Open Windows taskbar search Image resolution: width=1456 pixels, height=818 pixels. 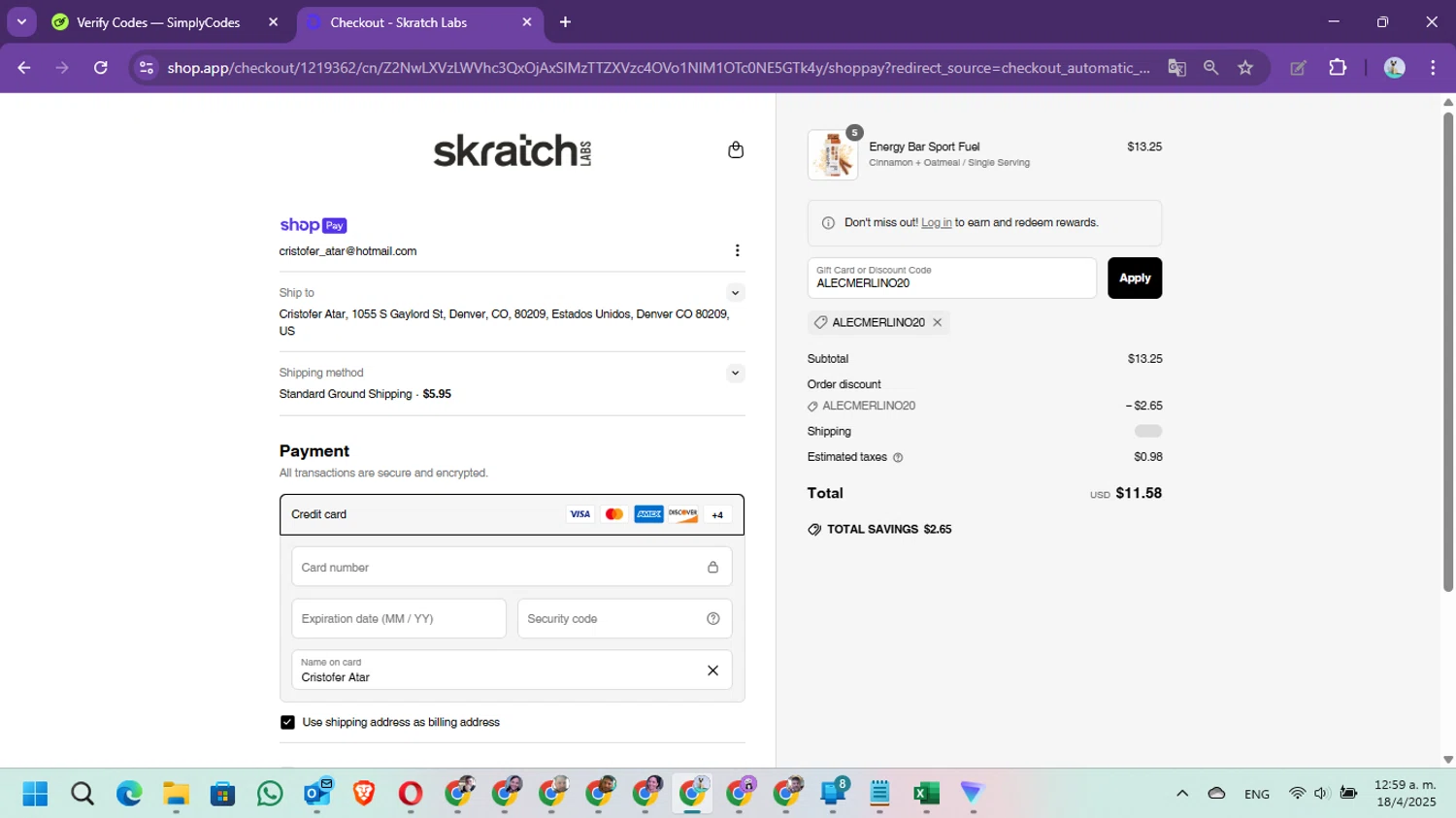83,794
